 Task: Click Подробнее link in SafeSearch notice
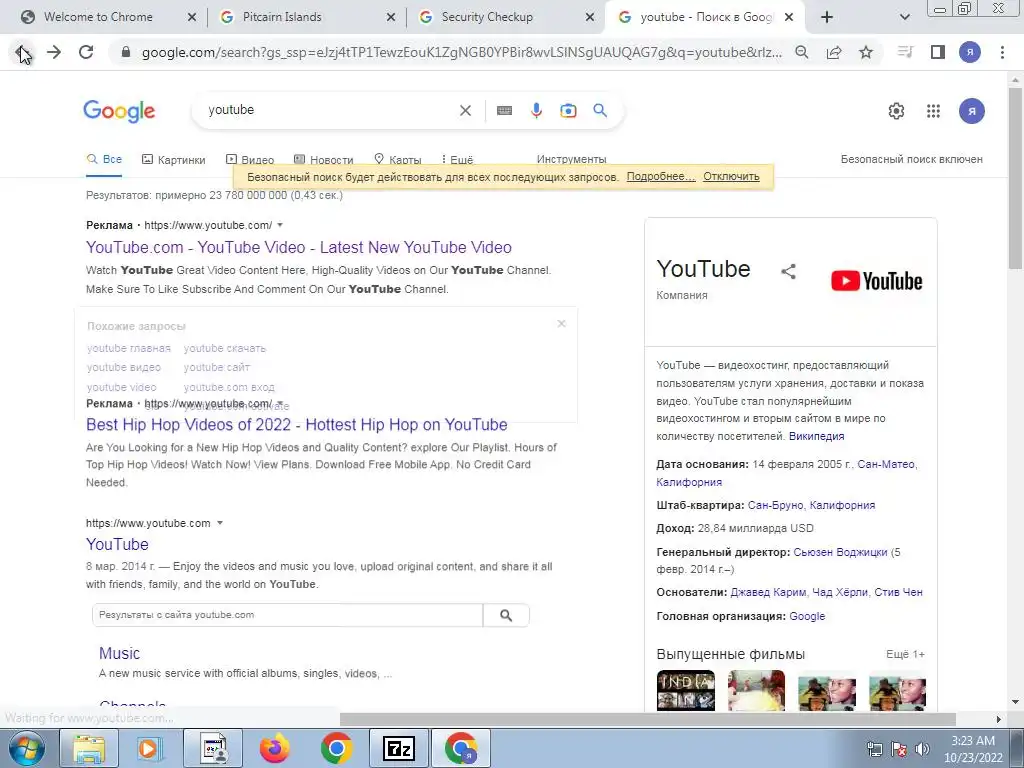661,176
